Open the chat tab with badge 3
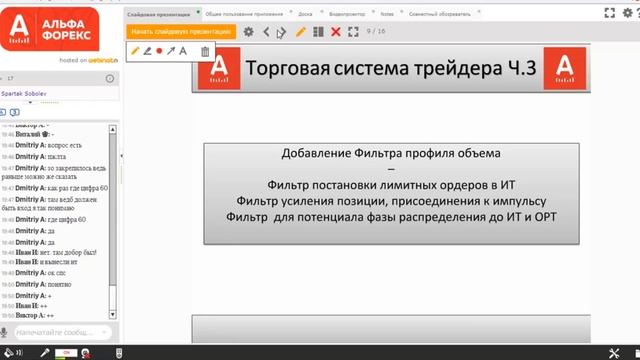This screenshot has height=360, width=640. coord(14,112)
